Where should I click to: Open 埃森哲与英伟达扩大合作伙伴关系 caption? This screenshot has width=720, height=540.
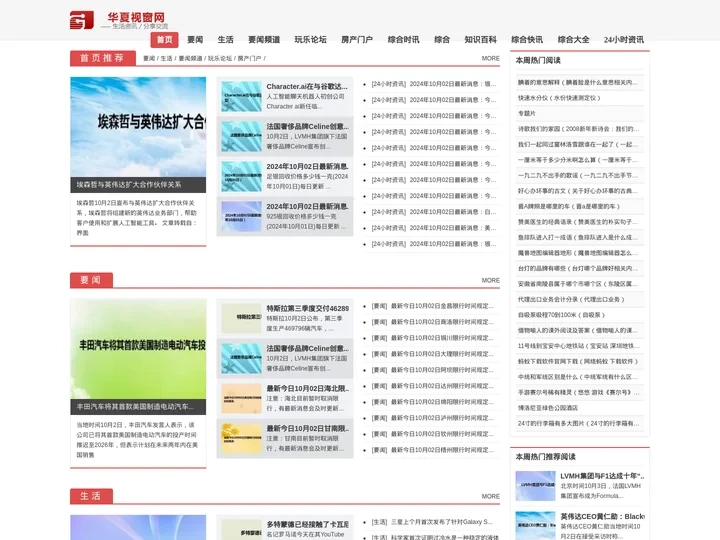tap(129, 185)
